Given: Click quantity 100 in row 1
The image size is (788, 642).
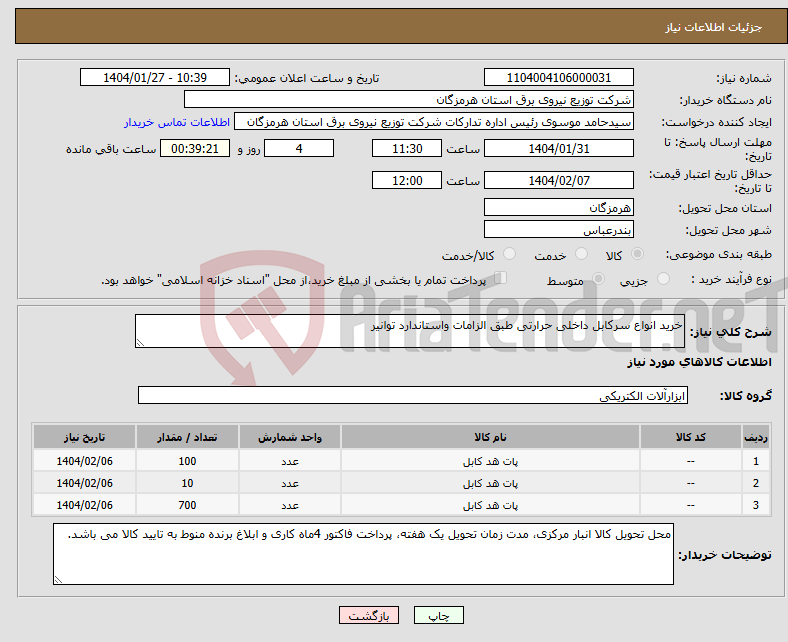Looking at the screenshot, I should [187, 461].
